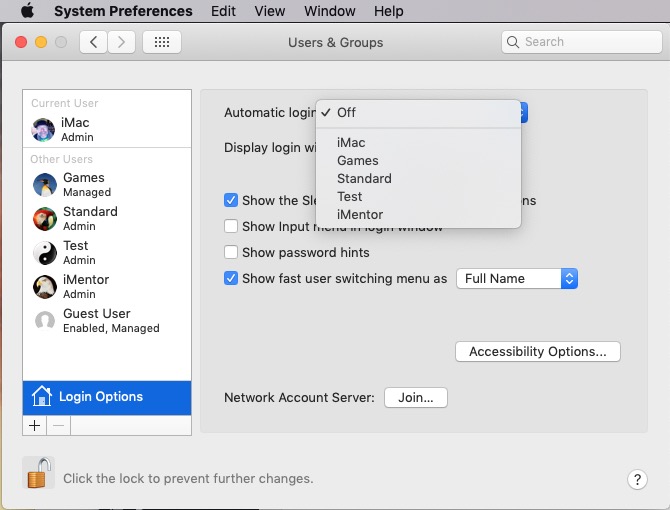Screen dimensions: 670x510
Task: Click in the Search field
Action: point(582,42)
